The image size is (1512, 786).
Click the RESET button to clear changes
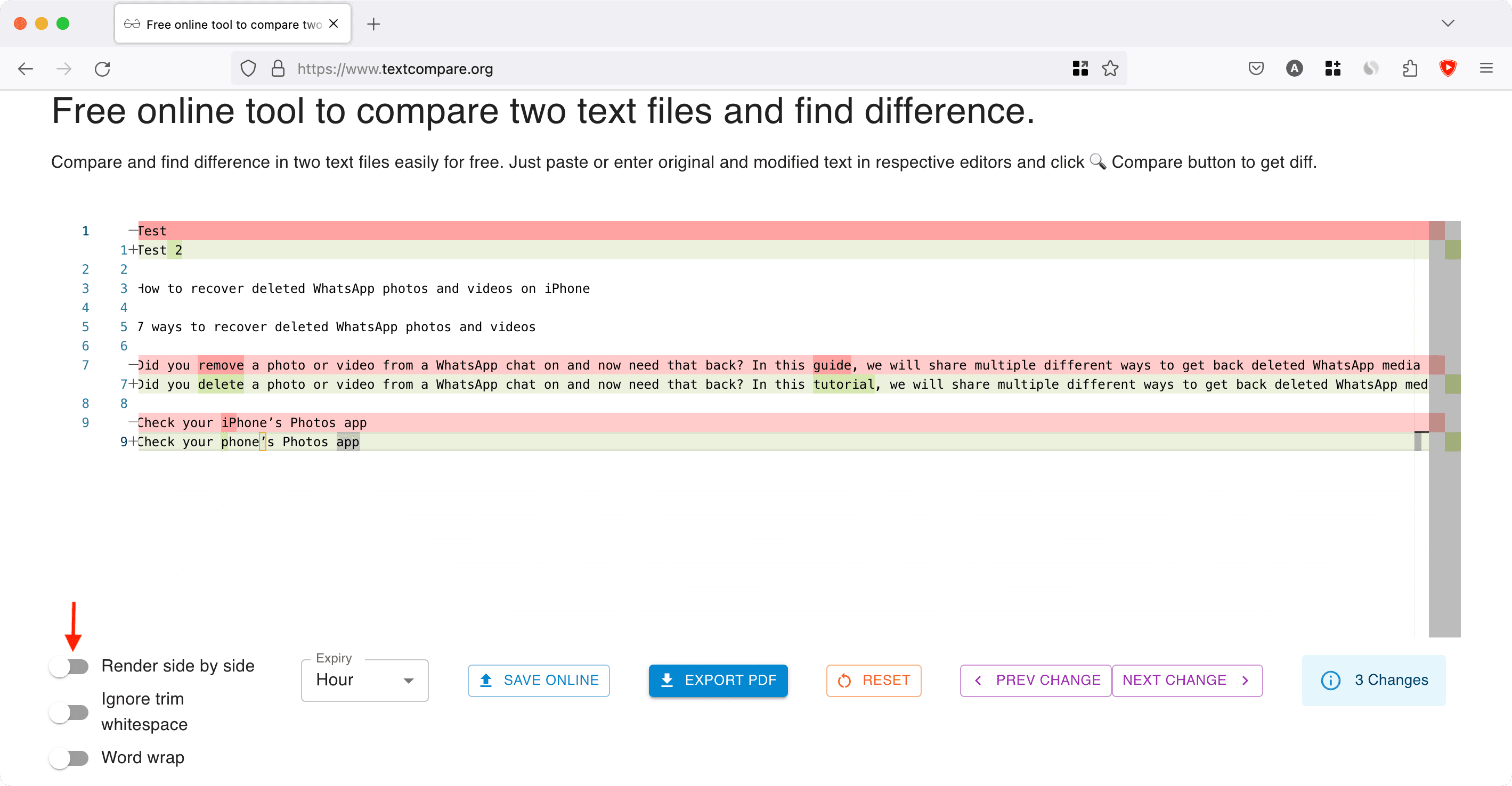pos(873,680)
